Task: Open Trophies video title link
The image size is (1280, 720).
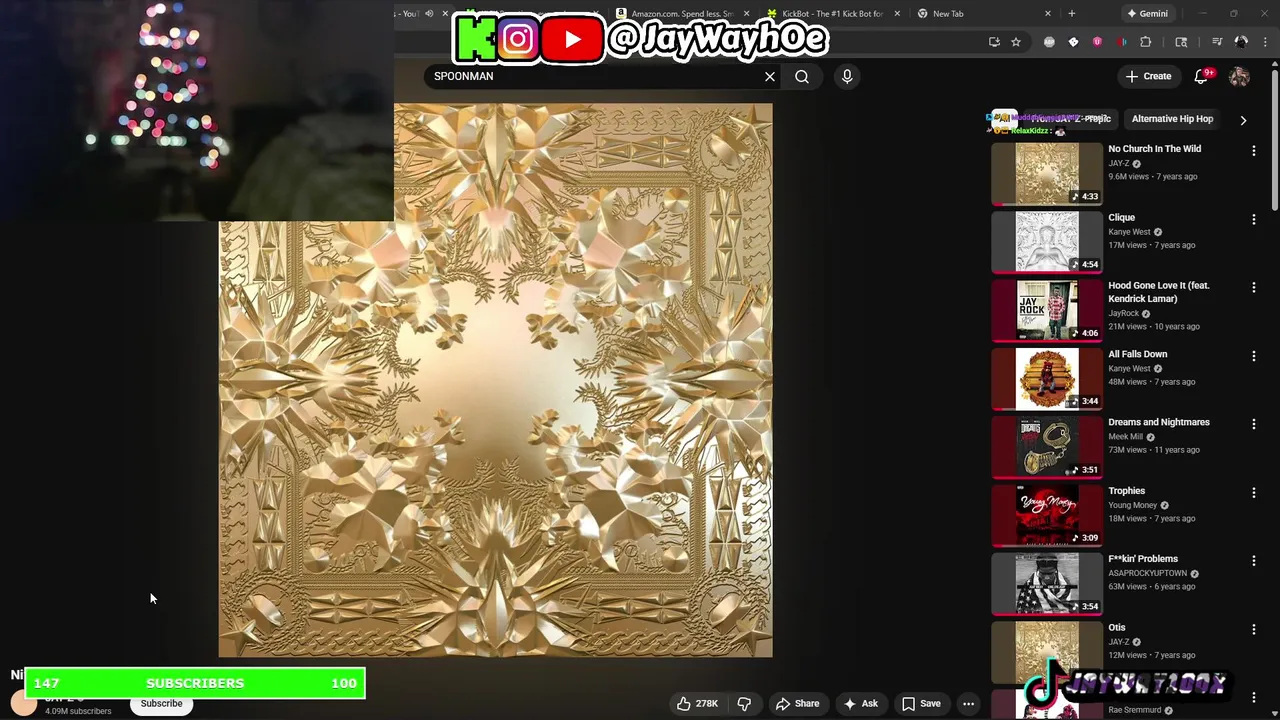Action: click(x=1126, y=491)
